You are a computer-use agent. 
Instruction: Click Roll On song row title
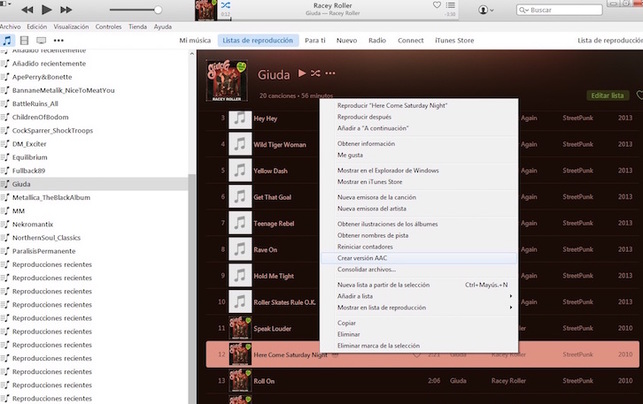[x=264, y=381]
